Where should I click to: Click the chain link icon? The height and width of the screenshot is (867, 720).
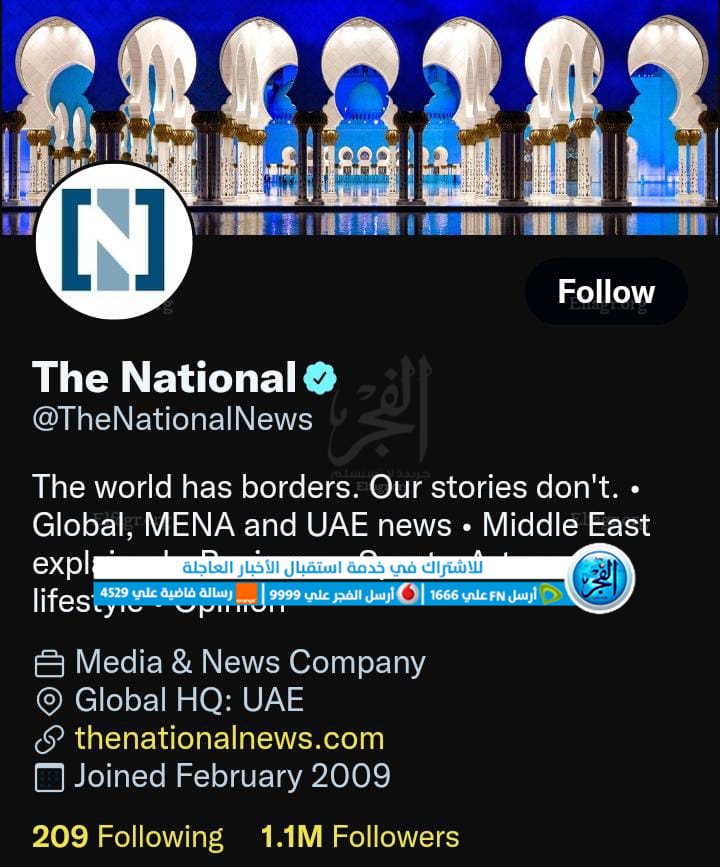tap(49, 739)
